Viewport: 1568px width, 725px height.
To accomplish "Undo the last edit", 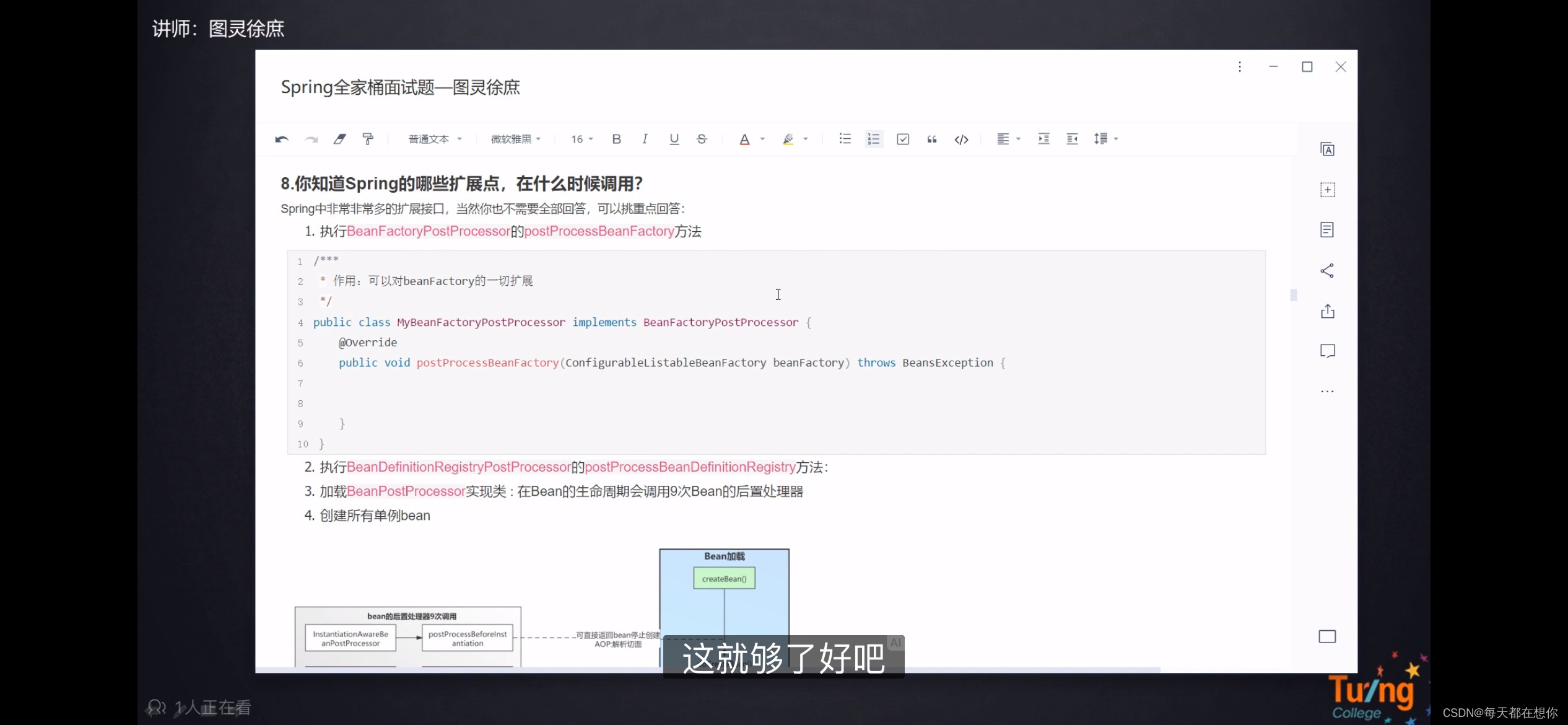I will point(282,139).
